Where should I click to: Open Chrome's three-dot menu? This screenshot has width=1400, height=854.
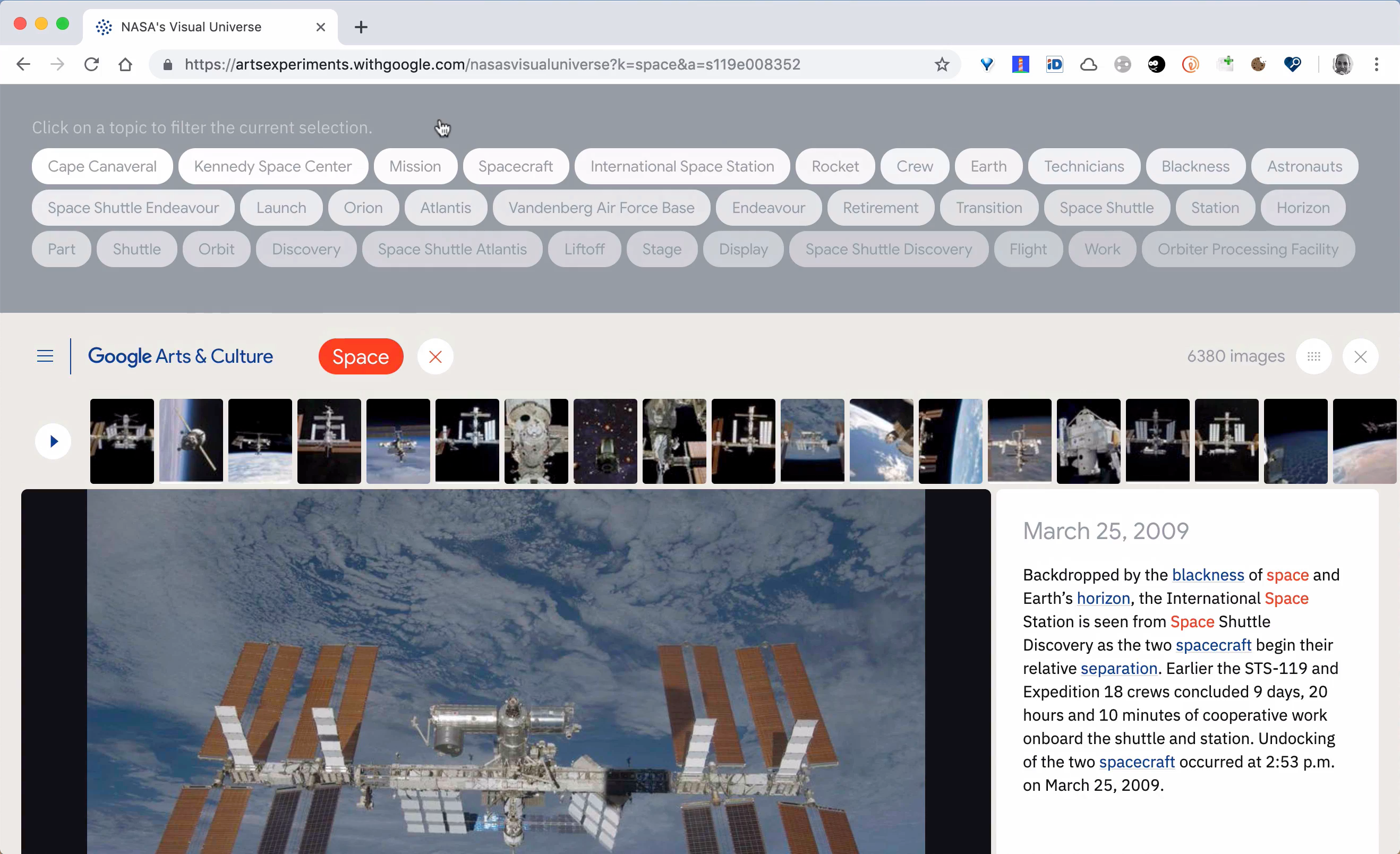tap(1376, 65)
